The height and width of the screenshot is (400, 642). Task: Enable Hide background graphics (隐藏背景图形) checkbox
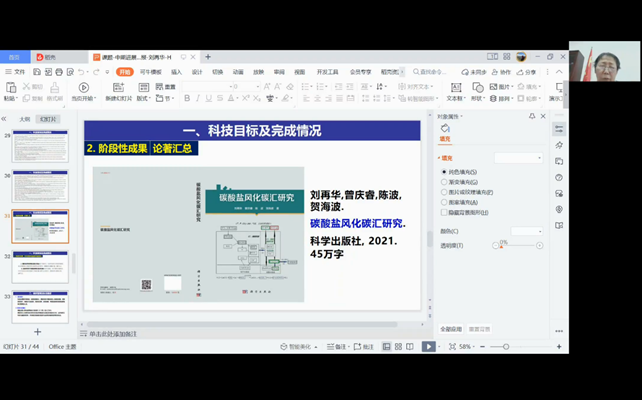[444, 212]
